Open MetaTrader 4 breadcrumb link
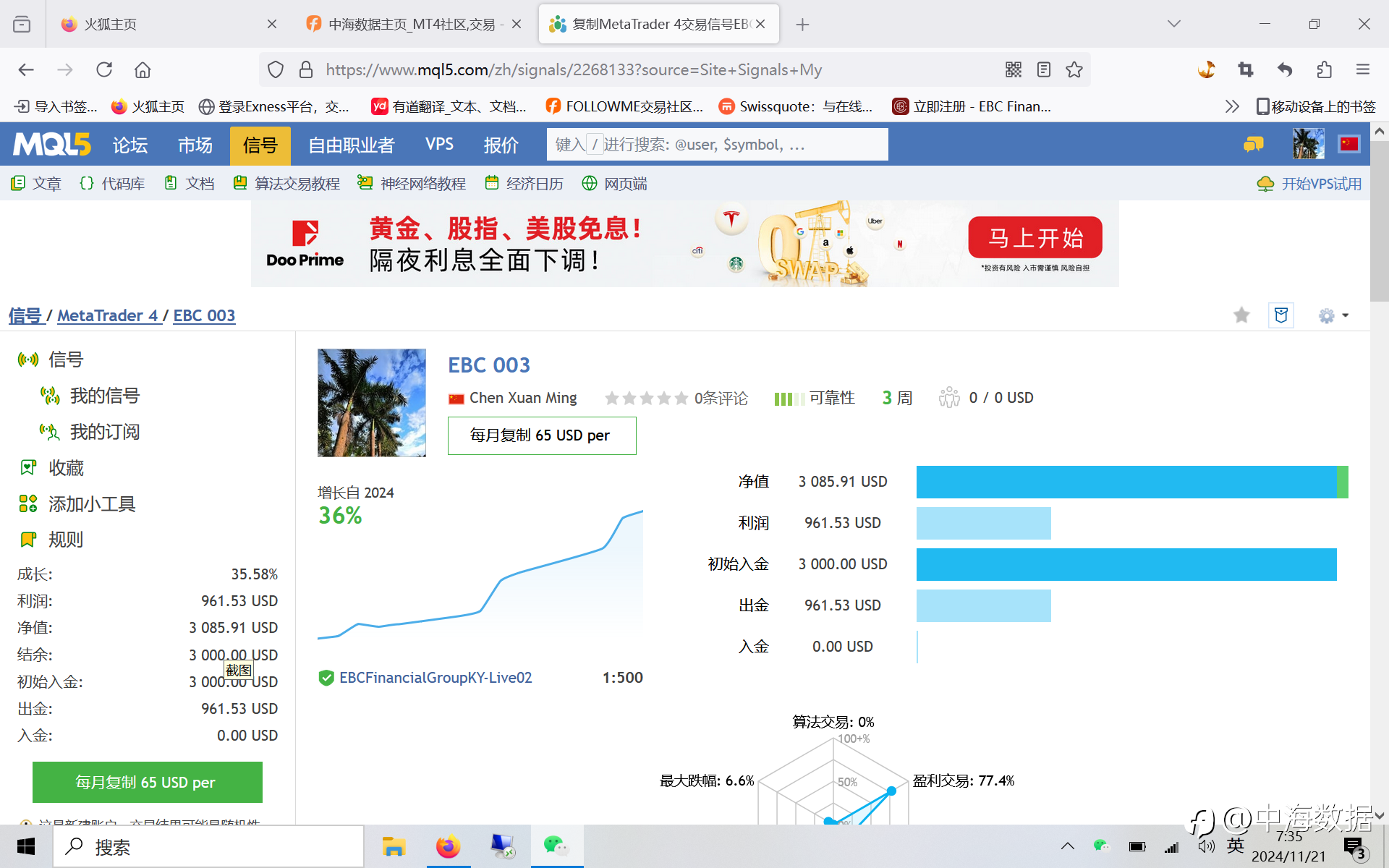Viewport: 1389px width, 868px height. tap(108, 315)
